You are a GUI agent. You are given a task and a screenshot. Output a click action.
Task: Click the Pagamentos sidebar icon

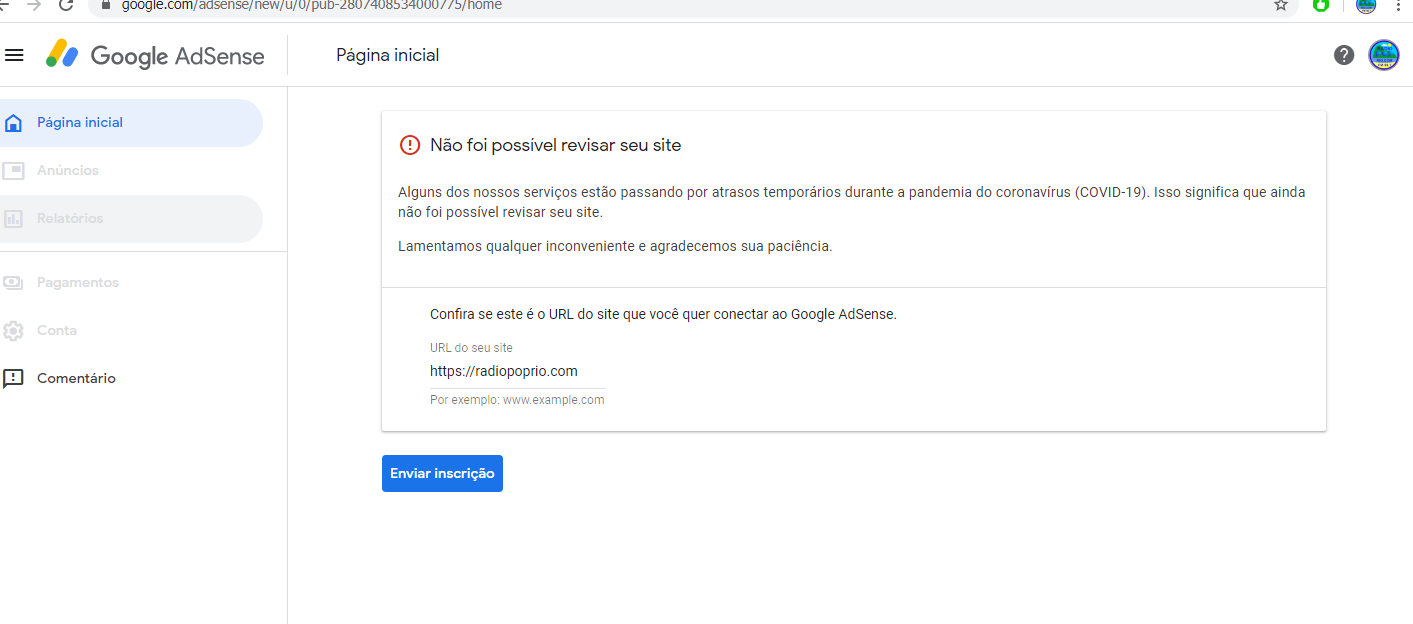(13, 283)
